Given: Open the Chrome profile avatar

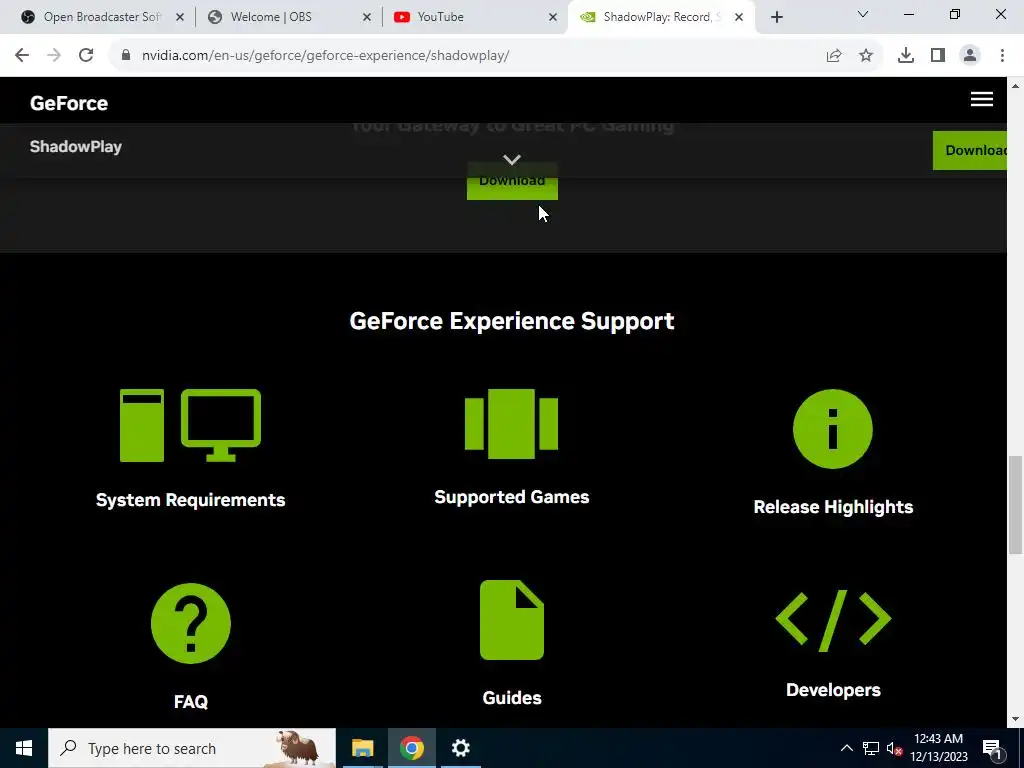Looking at the screenshot, I should point(970,56).
